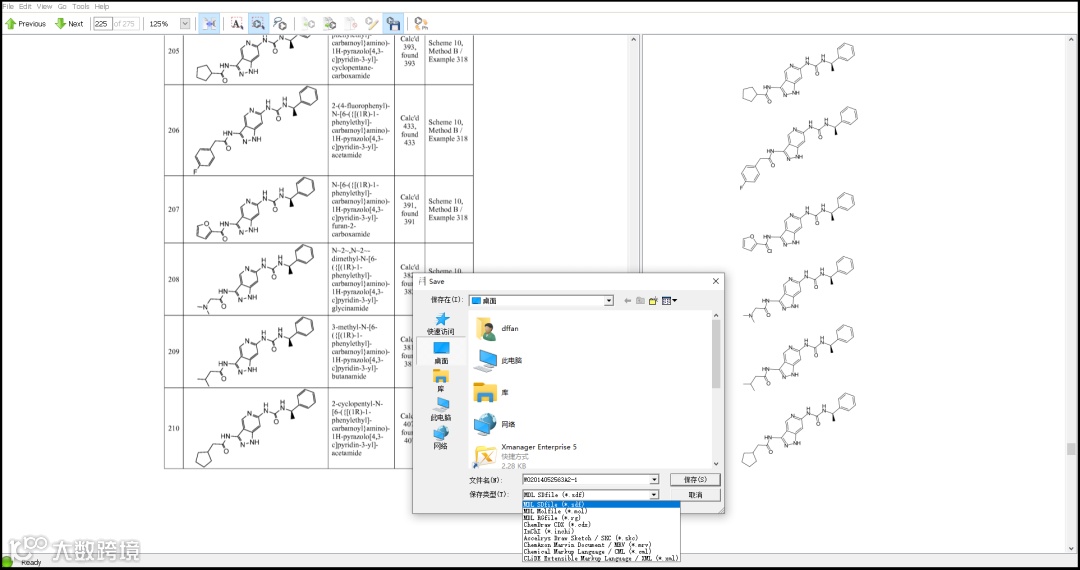The width and height of the screenshot is (1080, 570).
Task: Click the Ph export icon in toolbar
Action: click(422, 23)
